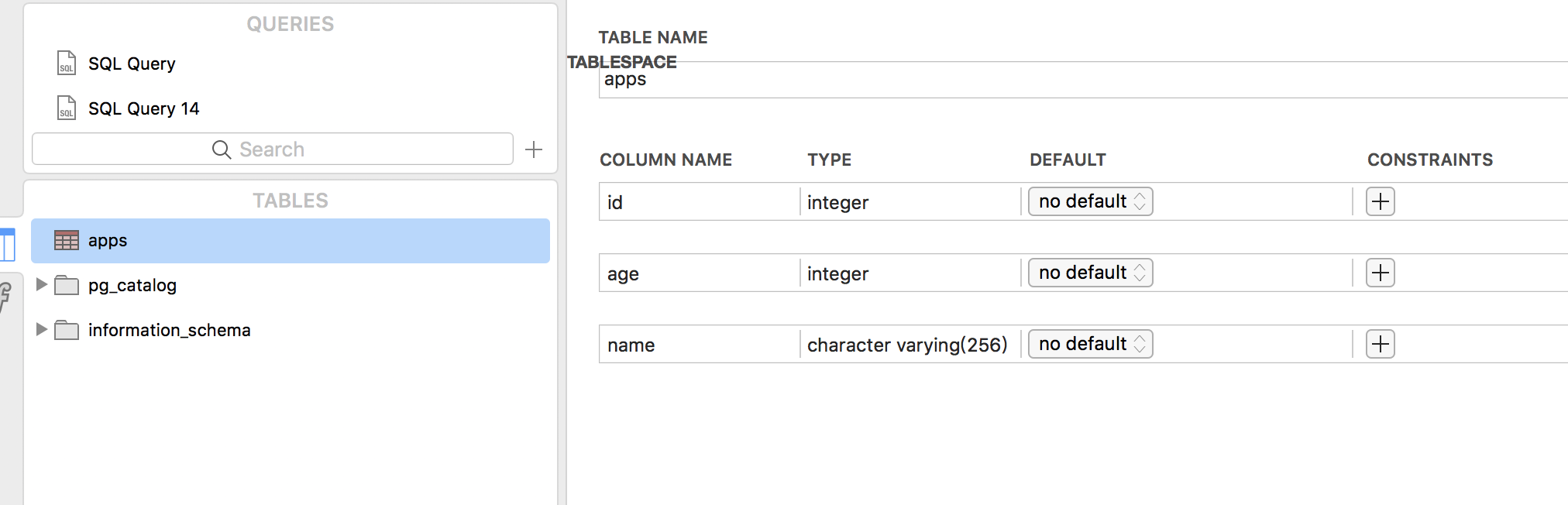
Task: Click the CONSTRAINTS column header
Action: click(1430, 160)
